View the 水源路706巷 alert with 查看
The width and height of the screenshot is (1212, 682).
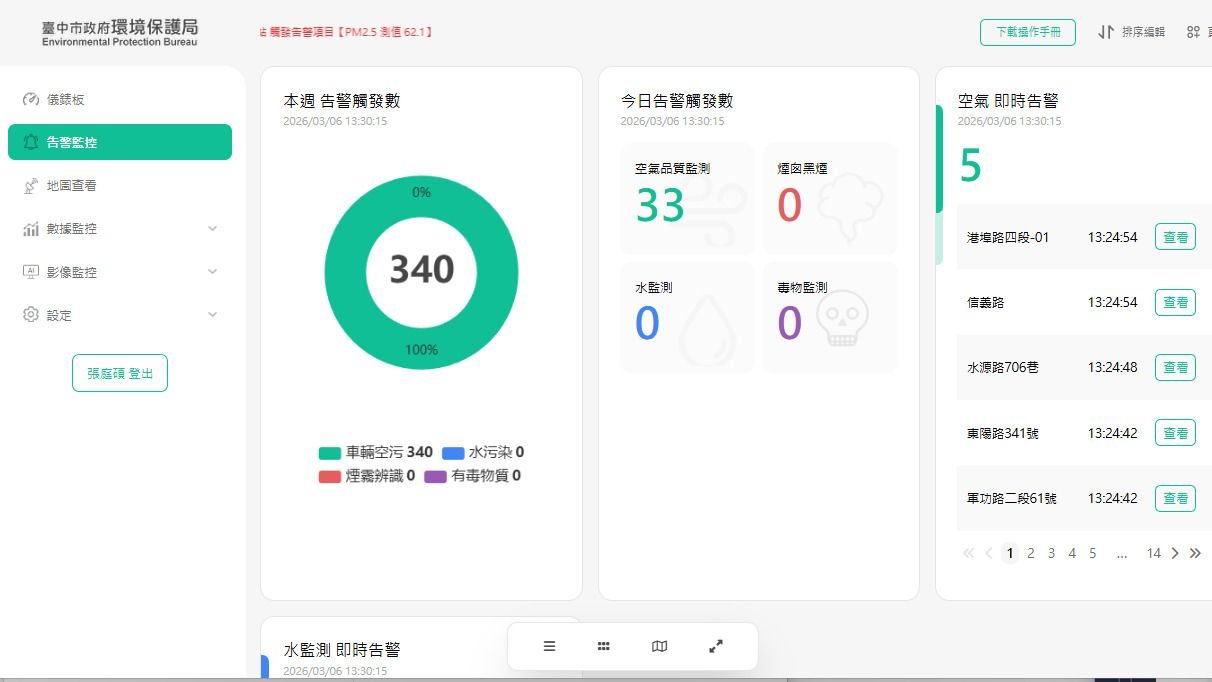tap(1175, 367)
